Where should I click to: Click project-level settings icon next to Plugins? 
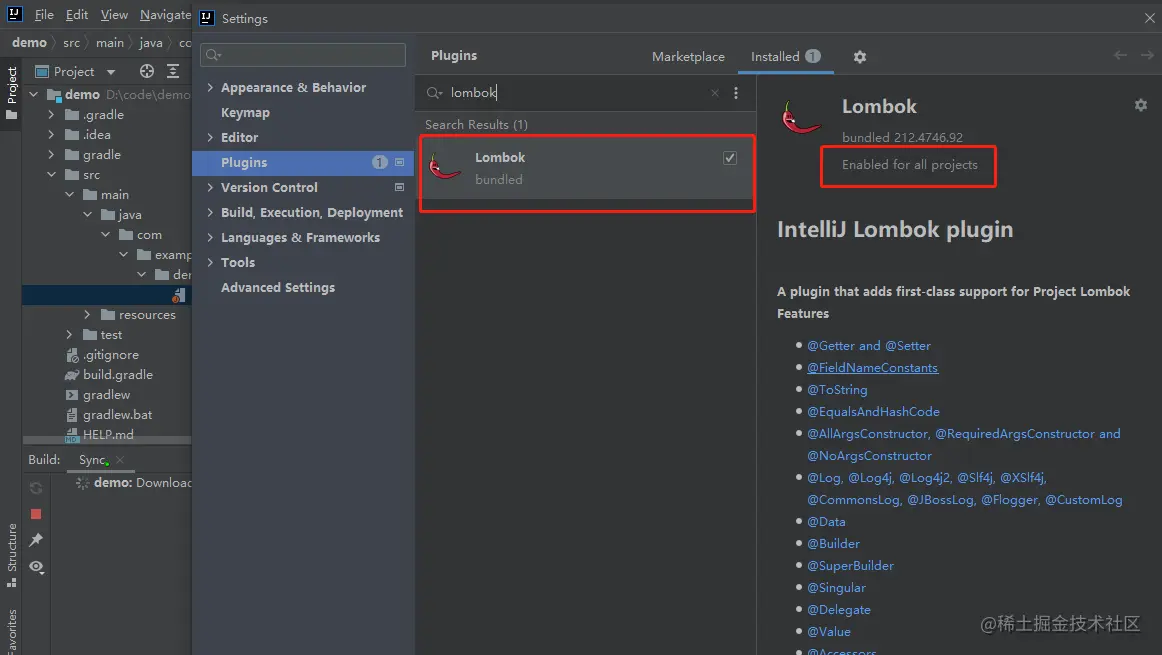(399, 162)
